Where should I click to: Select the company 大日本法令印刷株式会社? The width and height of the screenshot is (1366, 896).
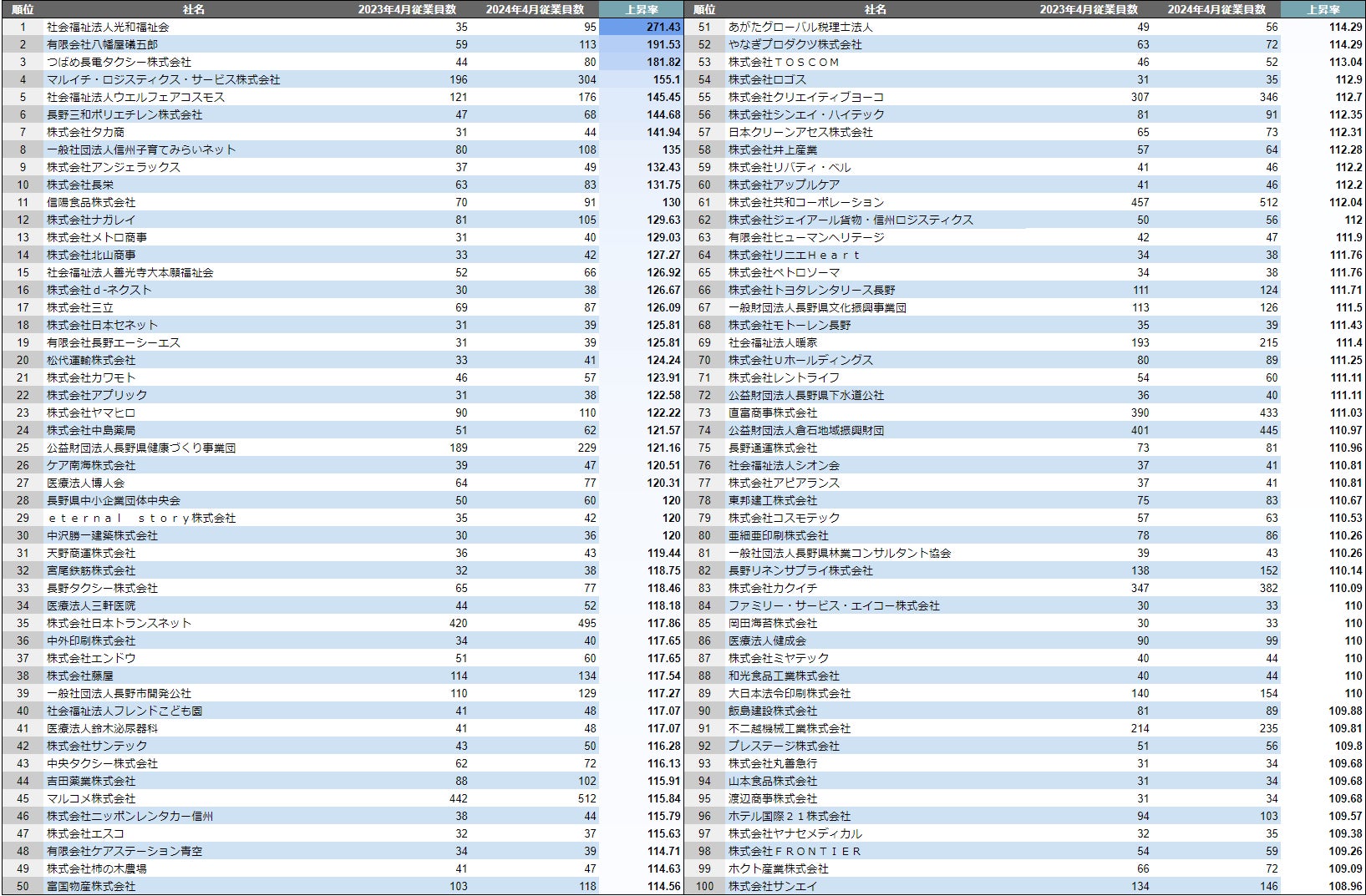point(790,693)
